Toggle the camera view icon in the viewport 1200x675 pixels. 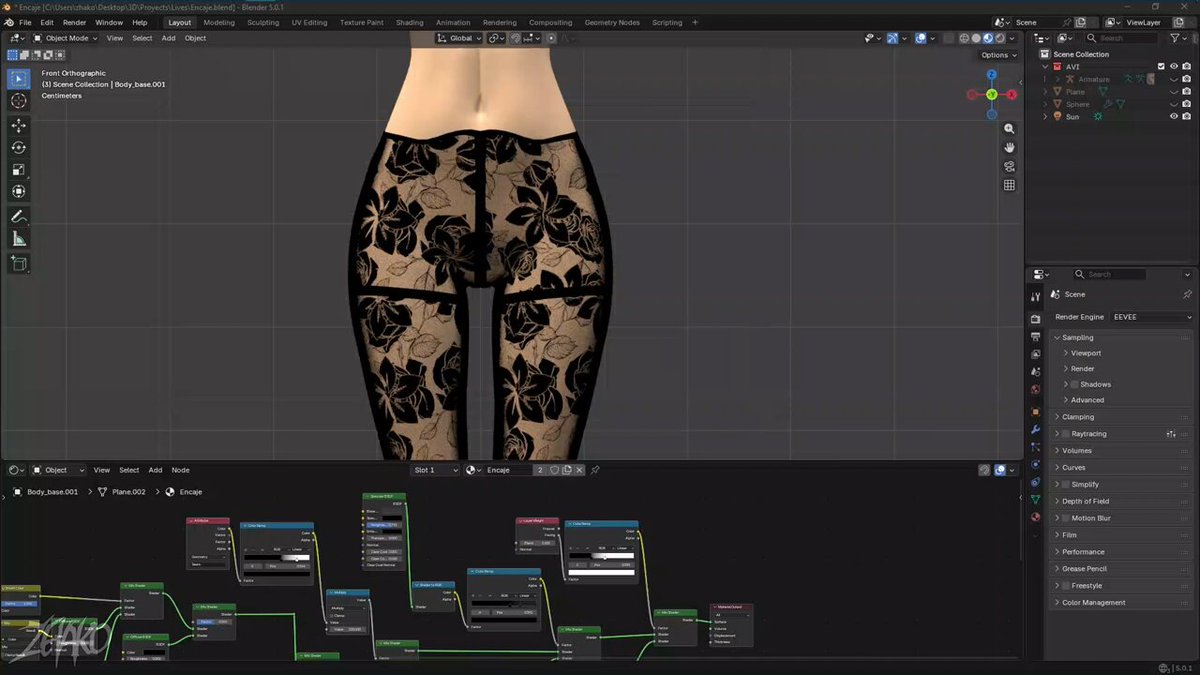pyautogui.click(x=1009, y=166)
